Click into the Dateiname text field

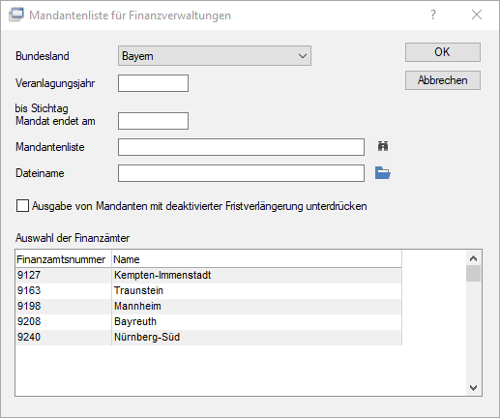tap(241, 173)
